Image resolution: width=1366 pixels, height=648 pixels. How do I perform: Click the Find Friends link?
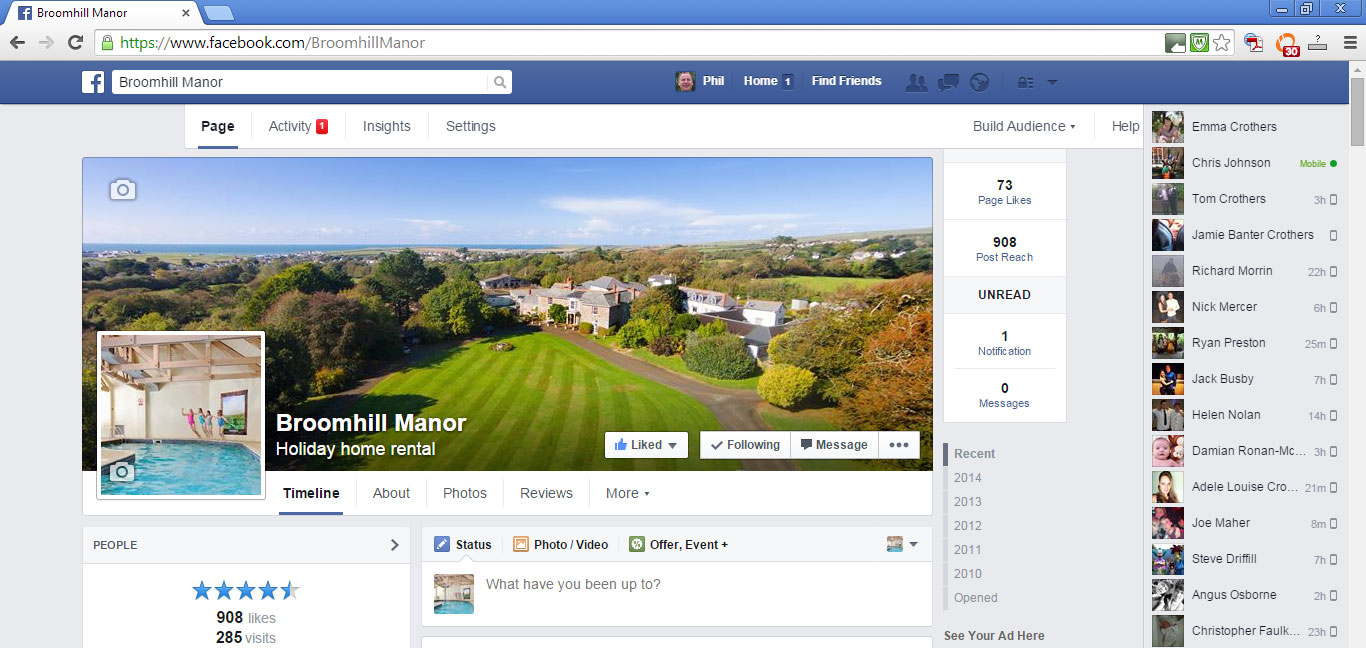846,81
